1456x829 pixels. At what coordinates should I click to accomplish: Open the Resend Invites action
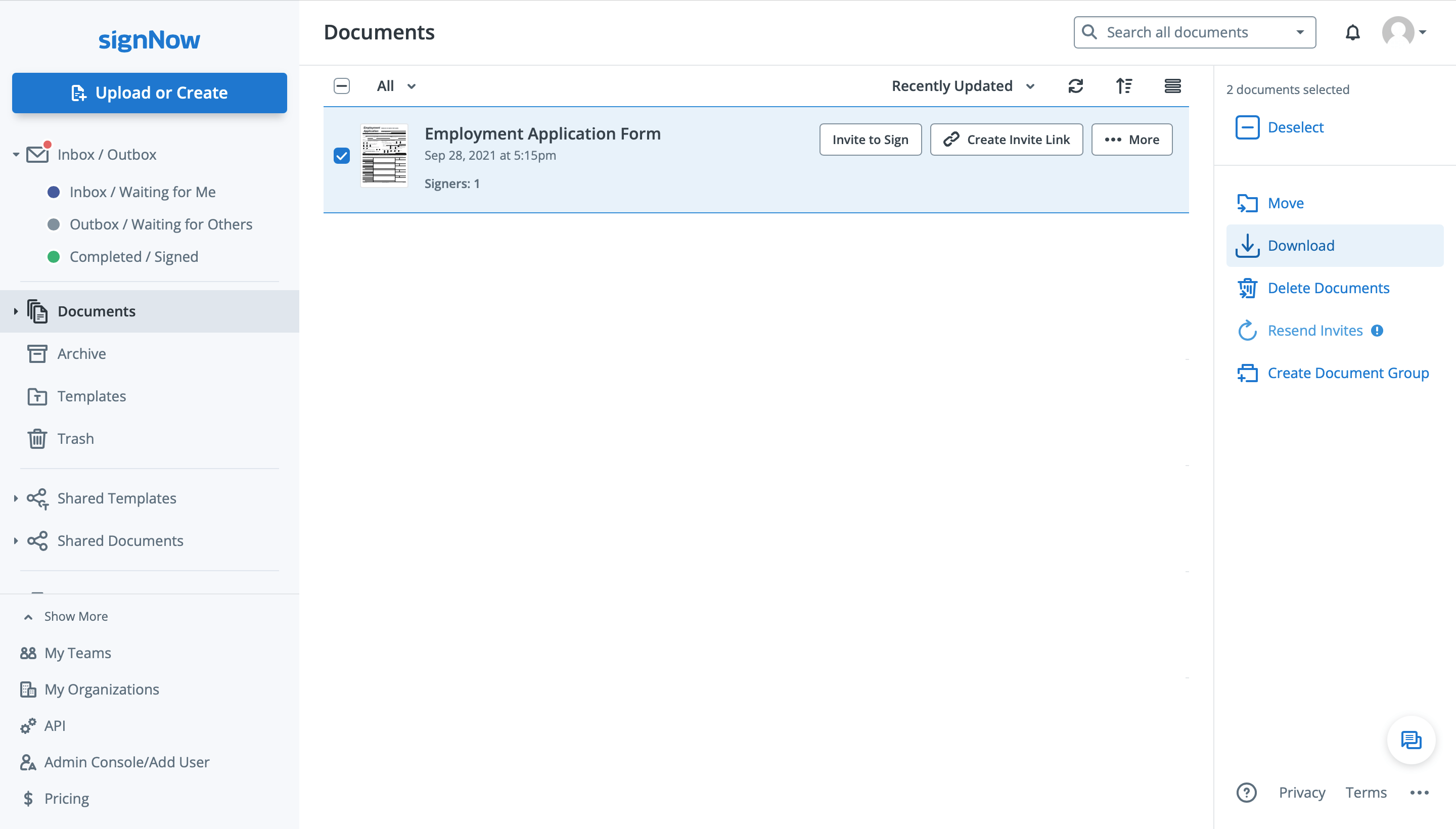click(1315, 330)
